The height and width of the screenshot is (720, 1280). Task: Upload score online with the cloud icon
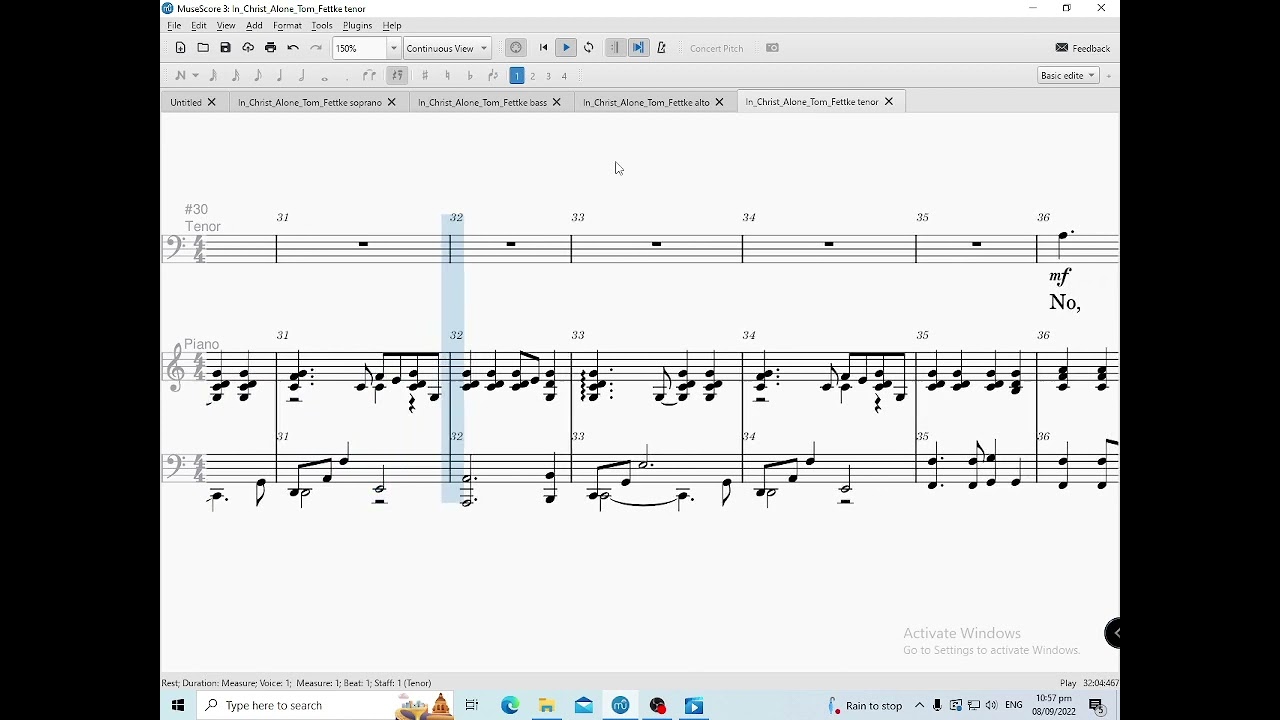point(248,48)
